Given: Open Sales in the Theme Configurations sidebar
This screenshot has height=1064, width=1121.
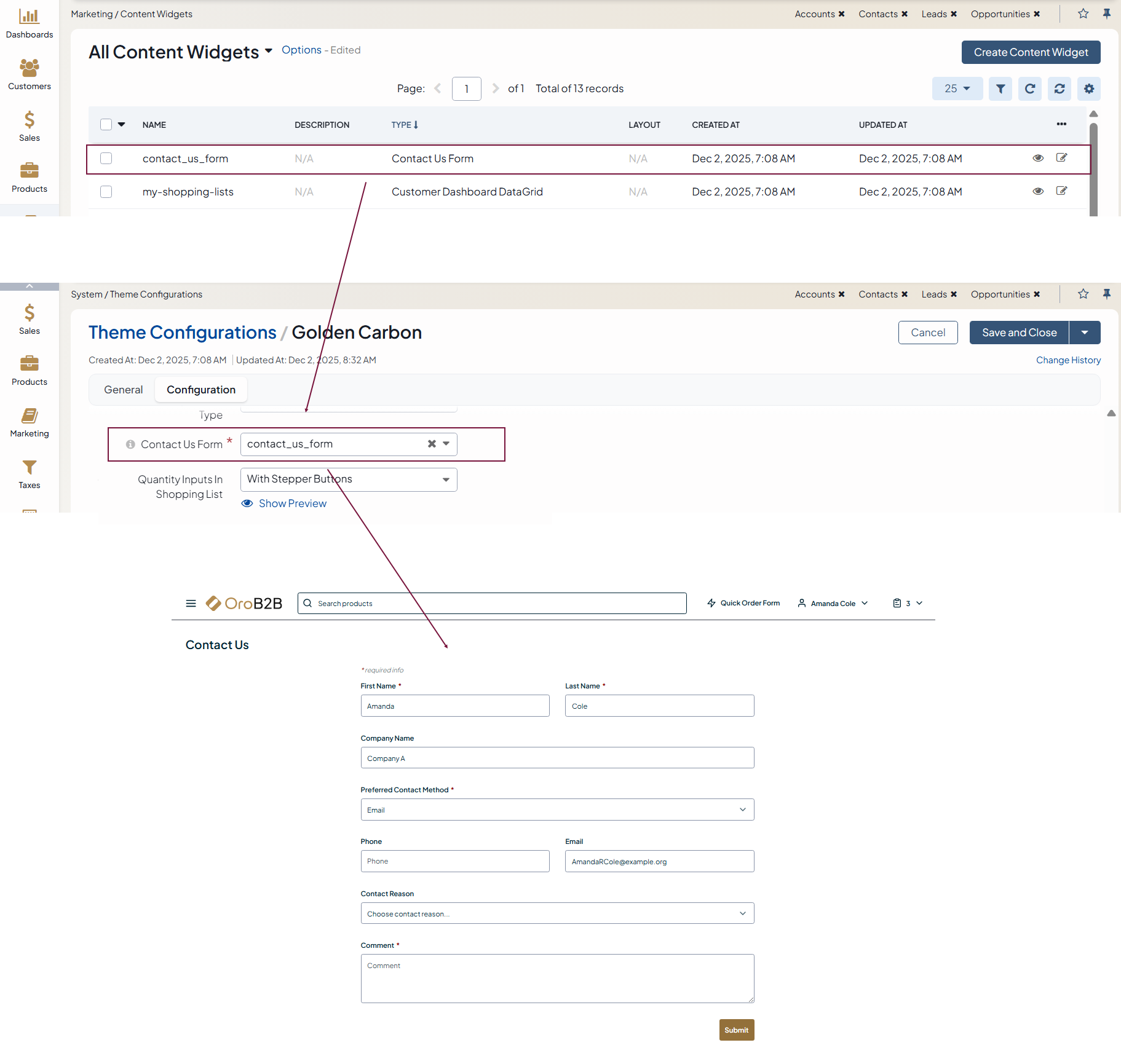Looking at the screenshot, I should [x=30, y=320].
